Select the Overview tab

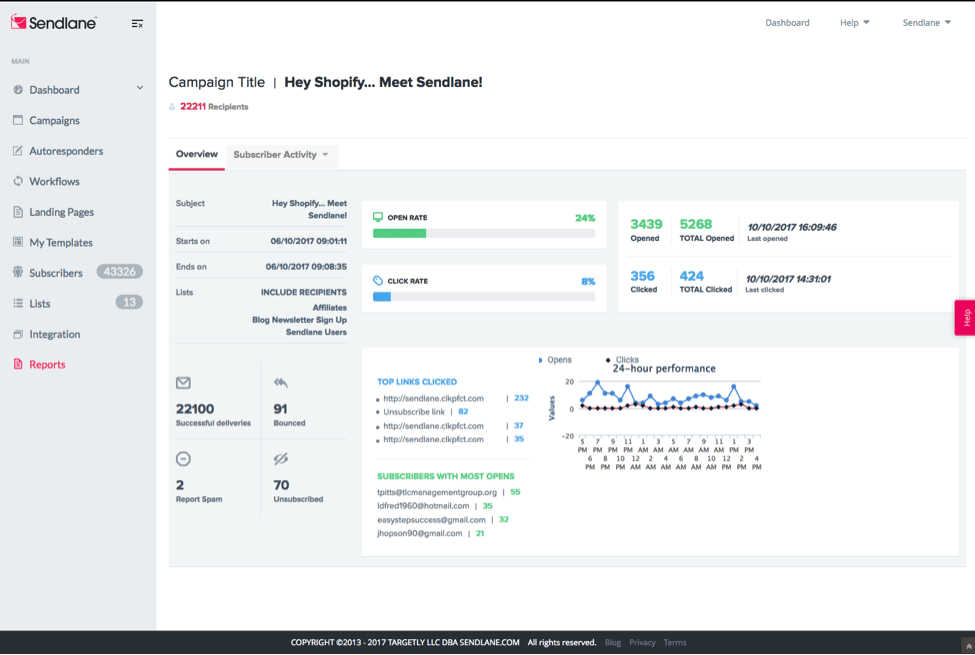(196, 154)
